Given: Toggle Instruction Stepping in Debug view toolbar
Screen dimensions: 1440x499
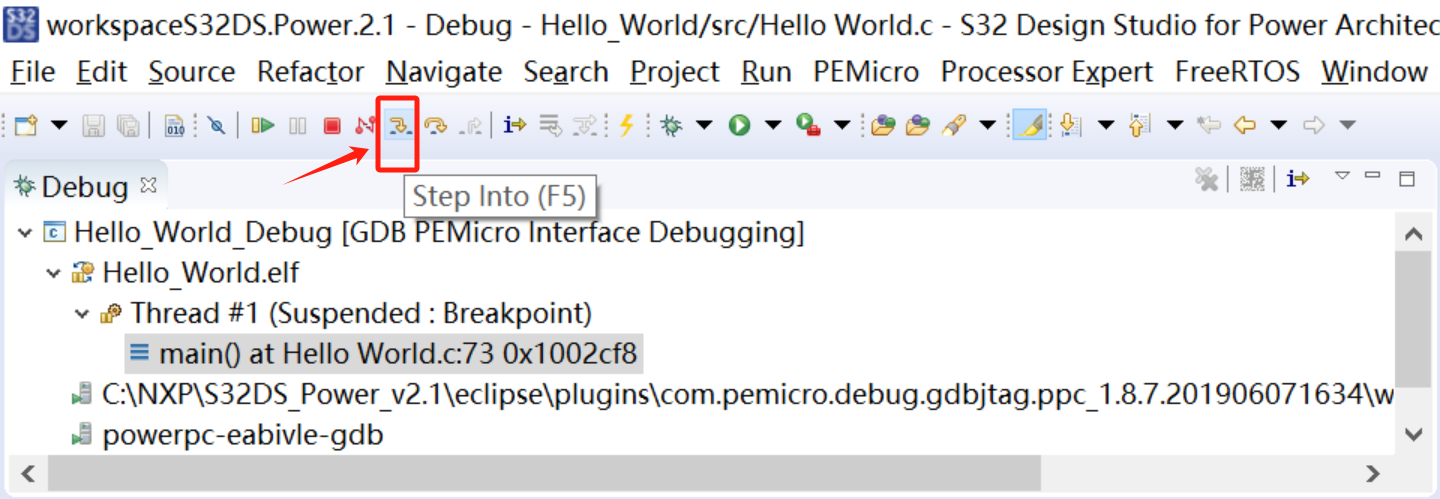Looking at the screenshot, I should pyautogui.click(x=1298, y=179).
